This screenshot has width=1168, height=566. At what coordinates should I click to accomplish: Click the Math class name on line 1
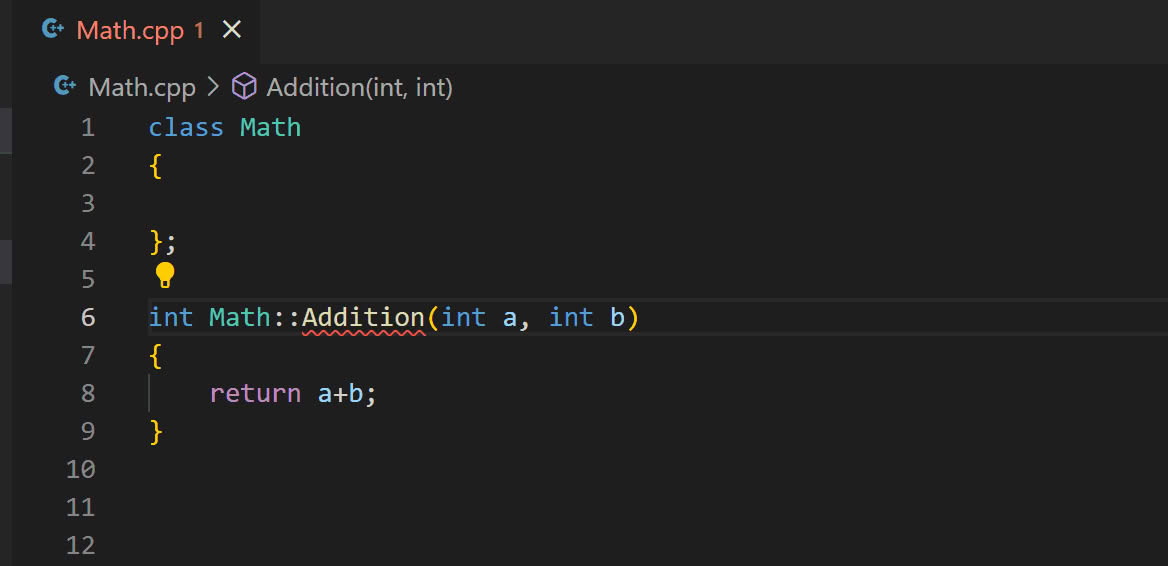point(270,127)
